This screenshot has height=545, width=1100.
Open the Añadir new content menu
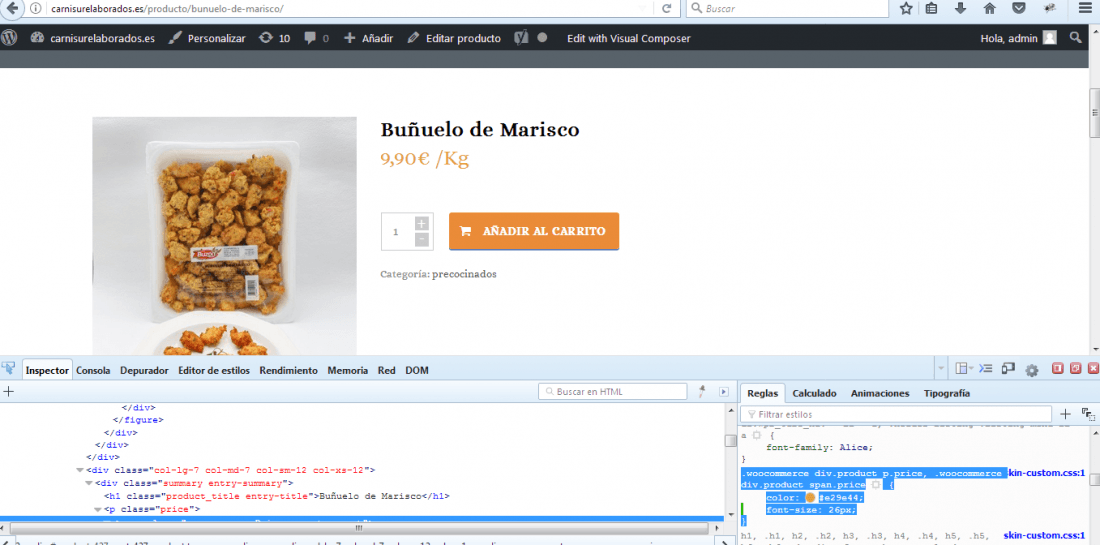tap(368, 39)
